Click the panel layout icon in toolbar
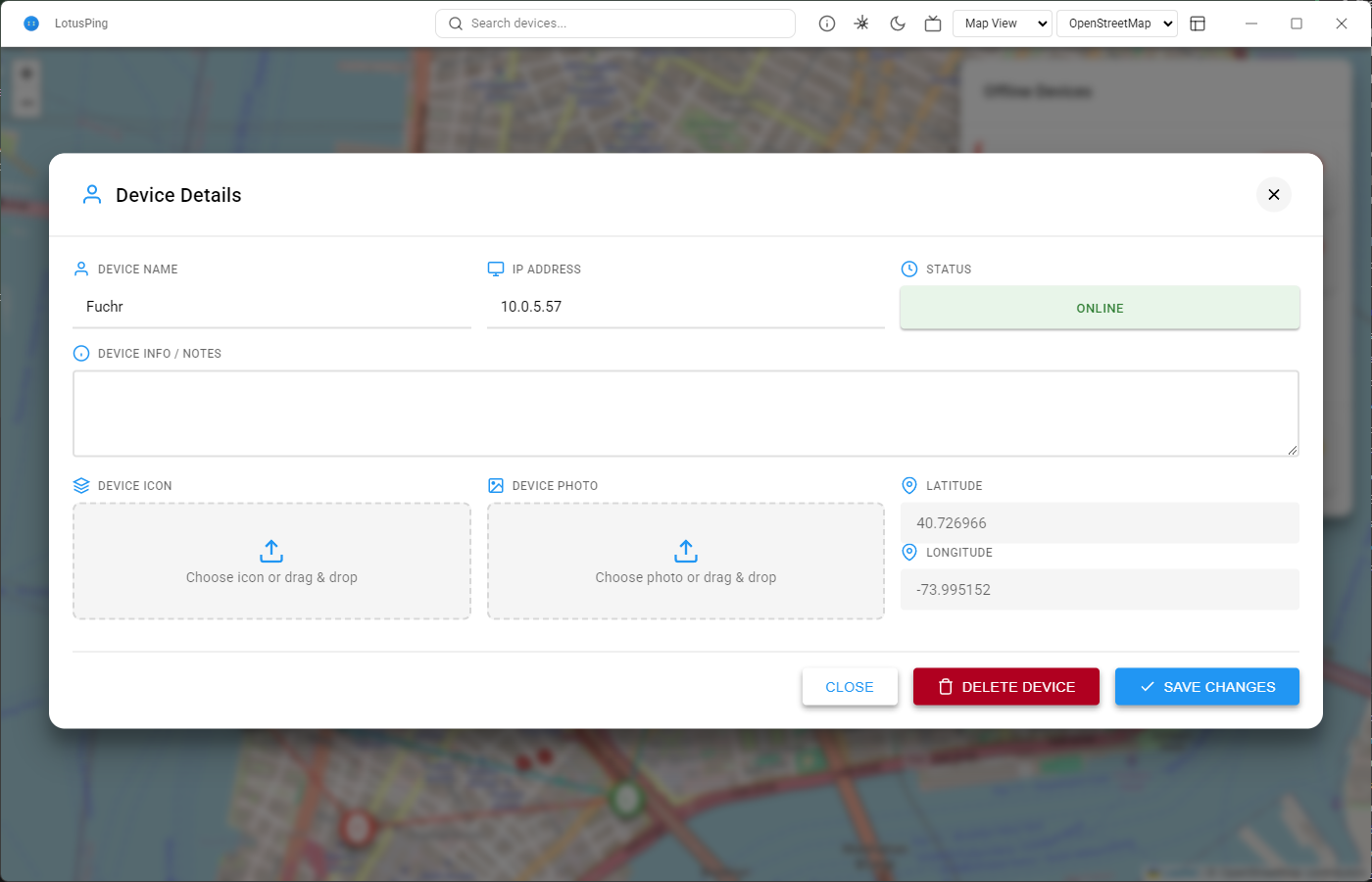 click(1198, 24)
